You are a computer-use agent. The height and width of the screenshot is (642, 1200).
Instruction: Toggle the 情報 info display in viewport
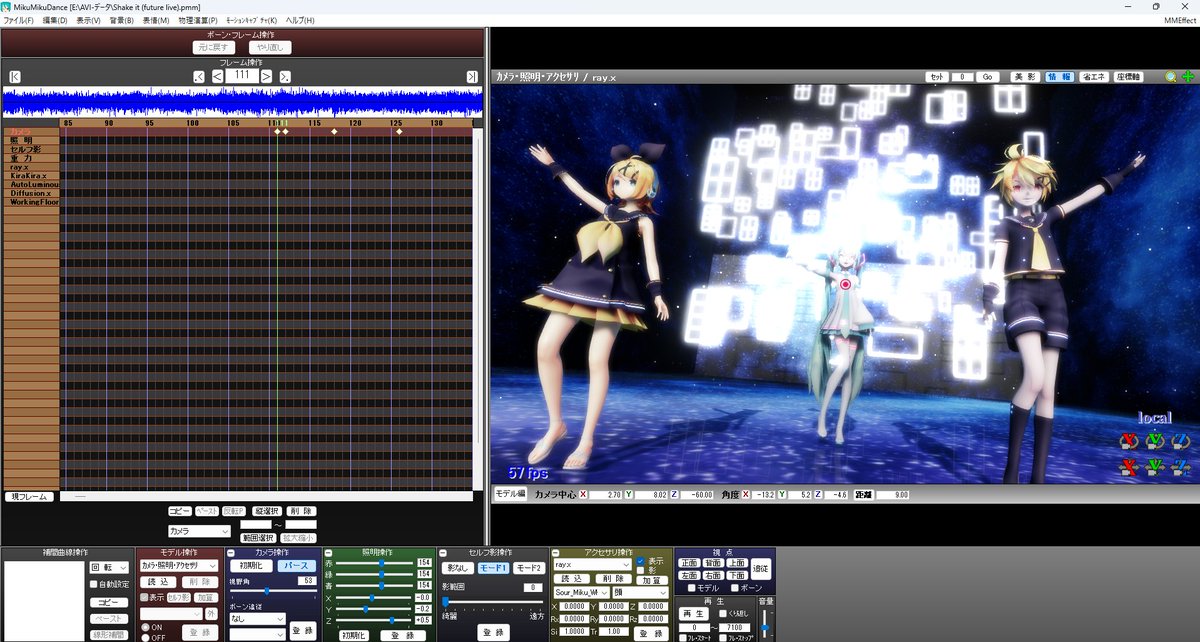(1060, 78)
